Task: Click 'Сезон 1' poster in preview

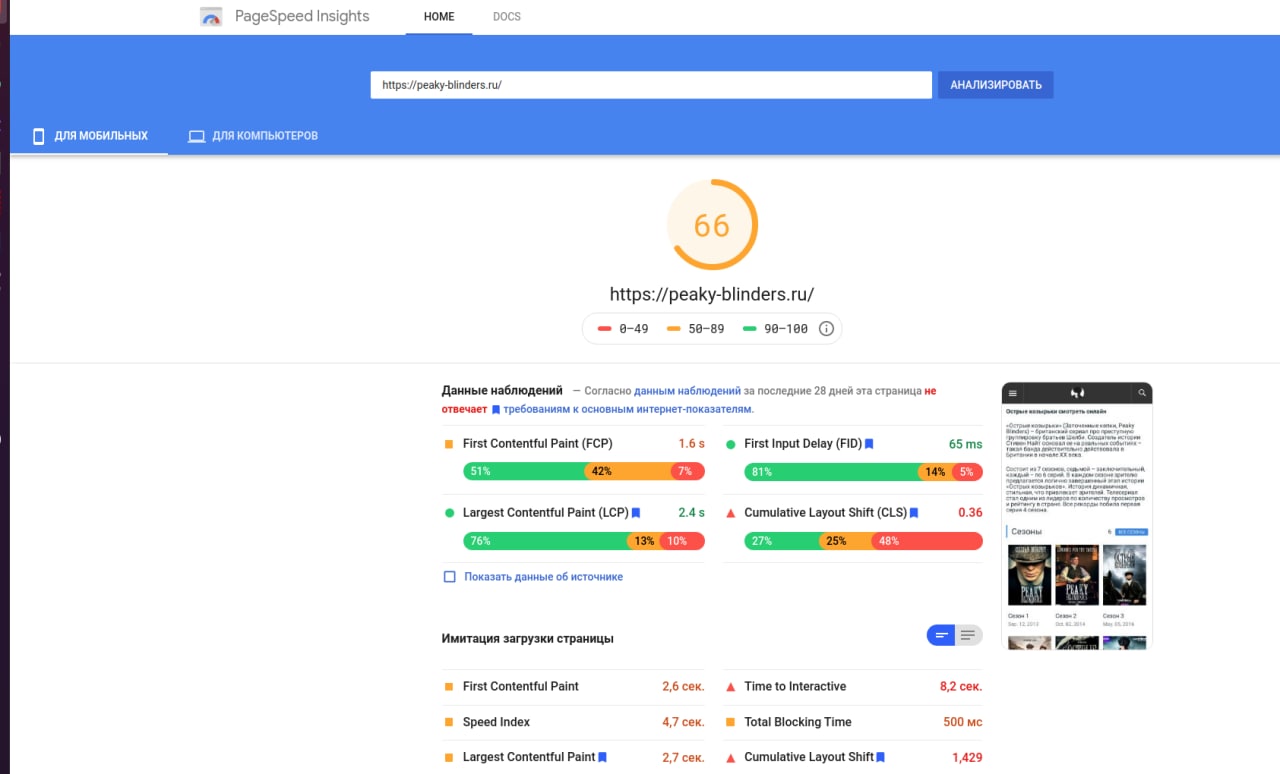Action: coord(1028,575)
